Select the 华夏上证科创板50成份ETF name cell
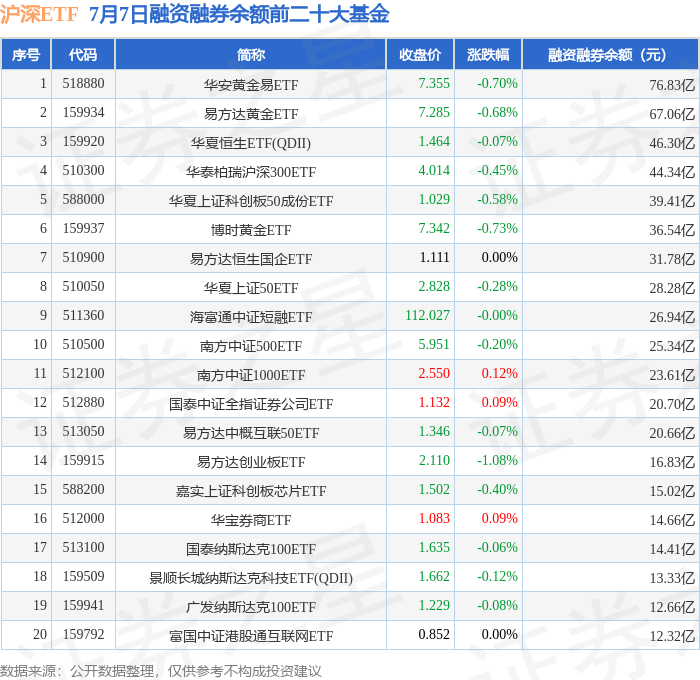This screenshot has width=700, height=680. [x=250, y=201]
